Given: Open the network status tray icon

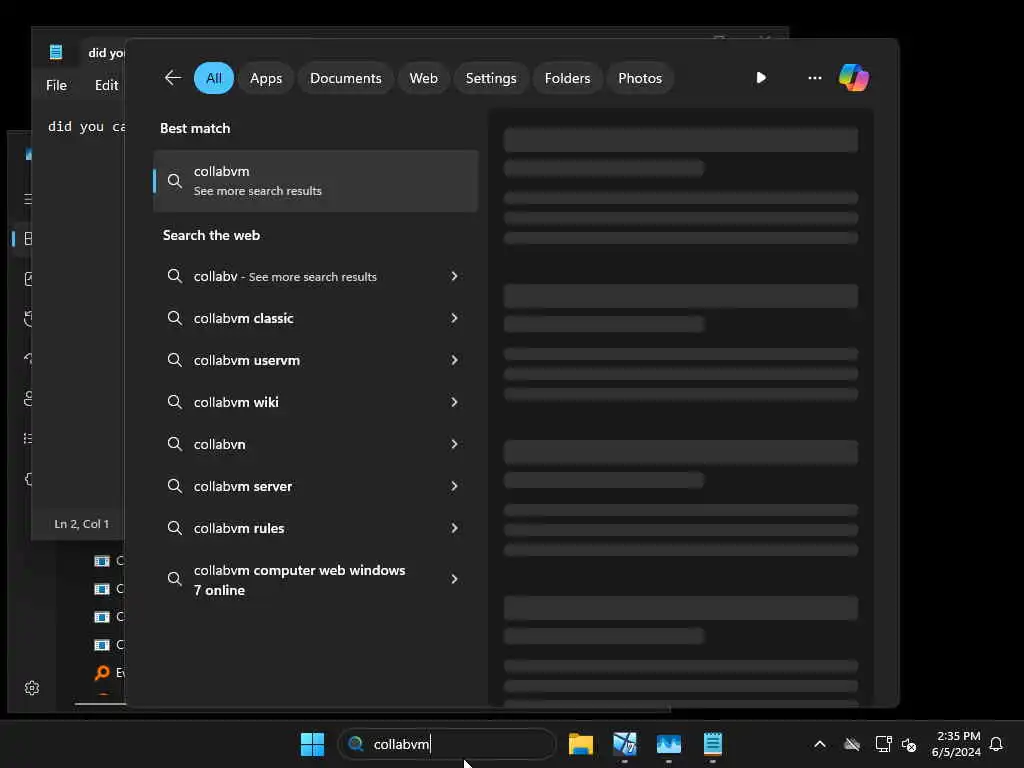Looking at the screenshot, I should 883,744.
